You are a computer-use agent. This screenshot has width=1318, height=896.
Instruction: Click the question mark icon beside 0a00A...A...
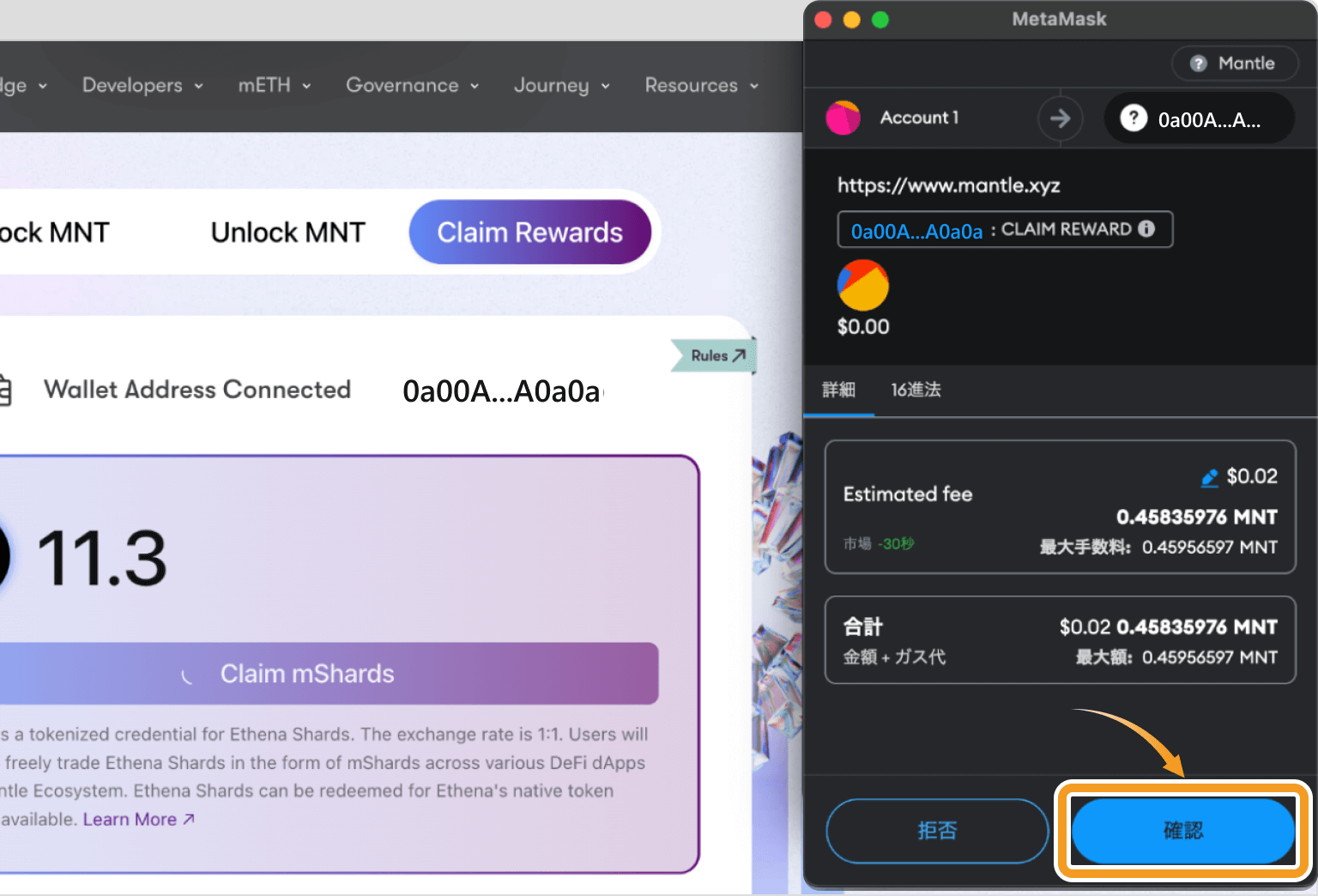tap(1134, 118)
